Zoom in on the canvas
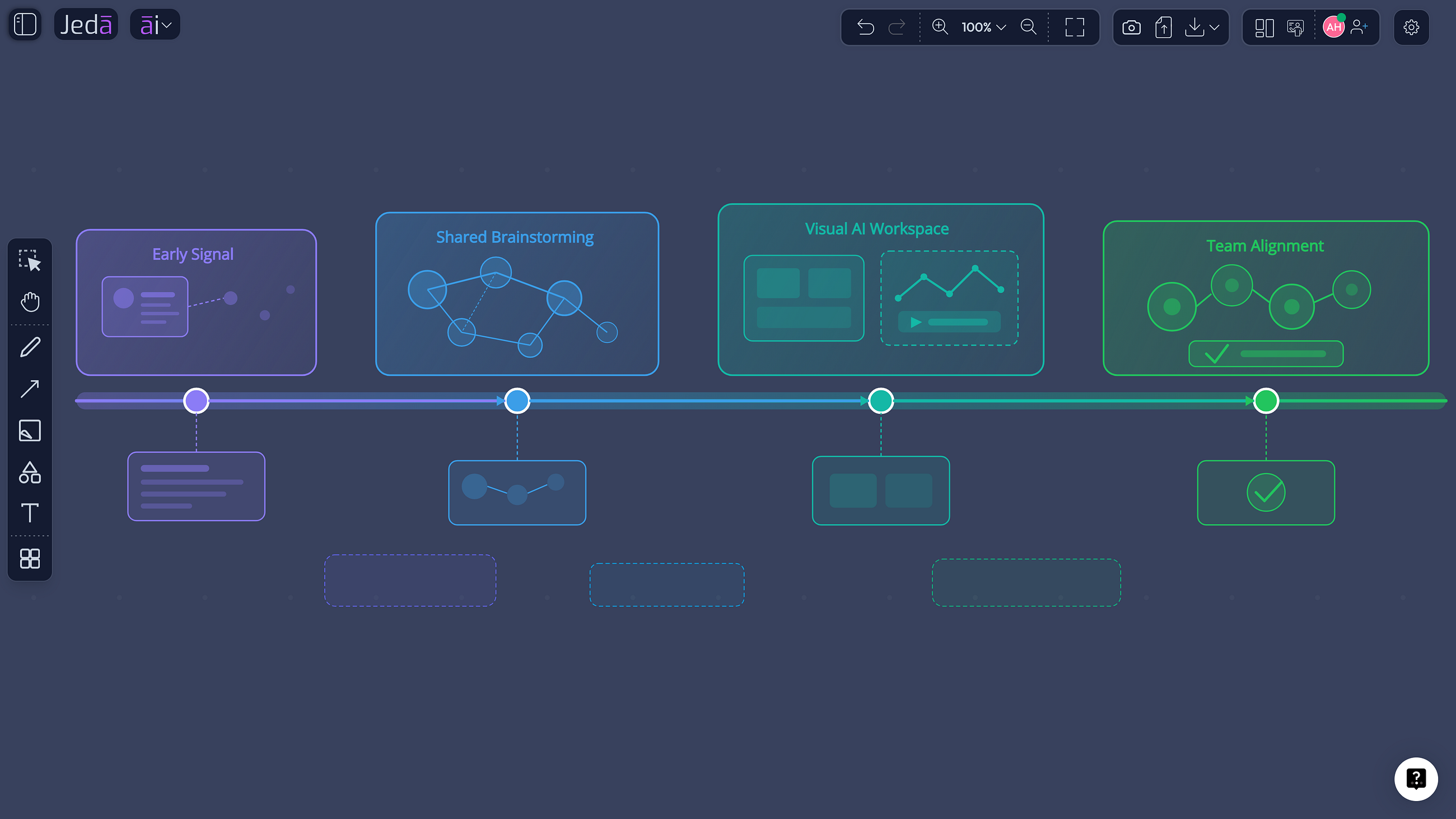The height and width of the screenshot is (819, 1456). click(x=939, y=27)
